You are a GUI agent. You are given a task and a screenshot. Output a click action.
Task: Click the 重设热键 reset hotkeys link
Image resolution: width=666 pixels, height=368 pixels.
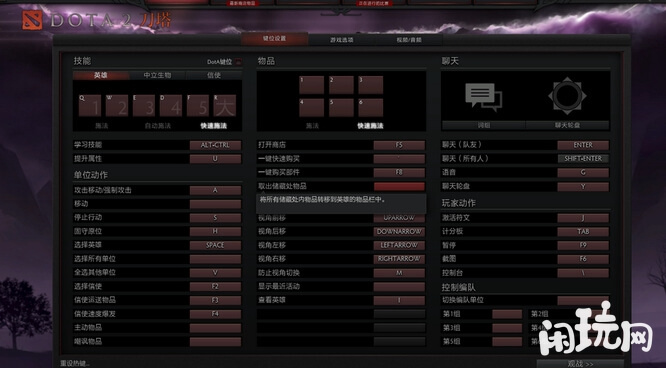[x=75, y=363]
